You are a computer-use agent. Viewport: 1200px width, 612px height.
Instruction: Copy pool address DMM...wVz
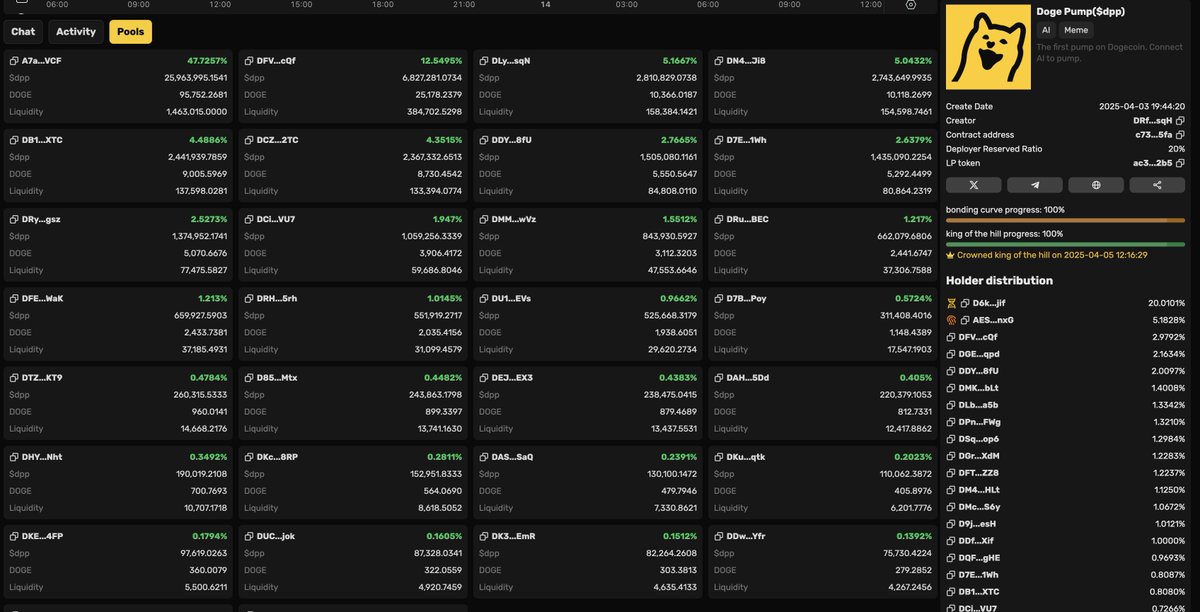click(x=483, y=219)
